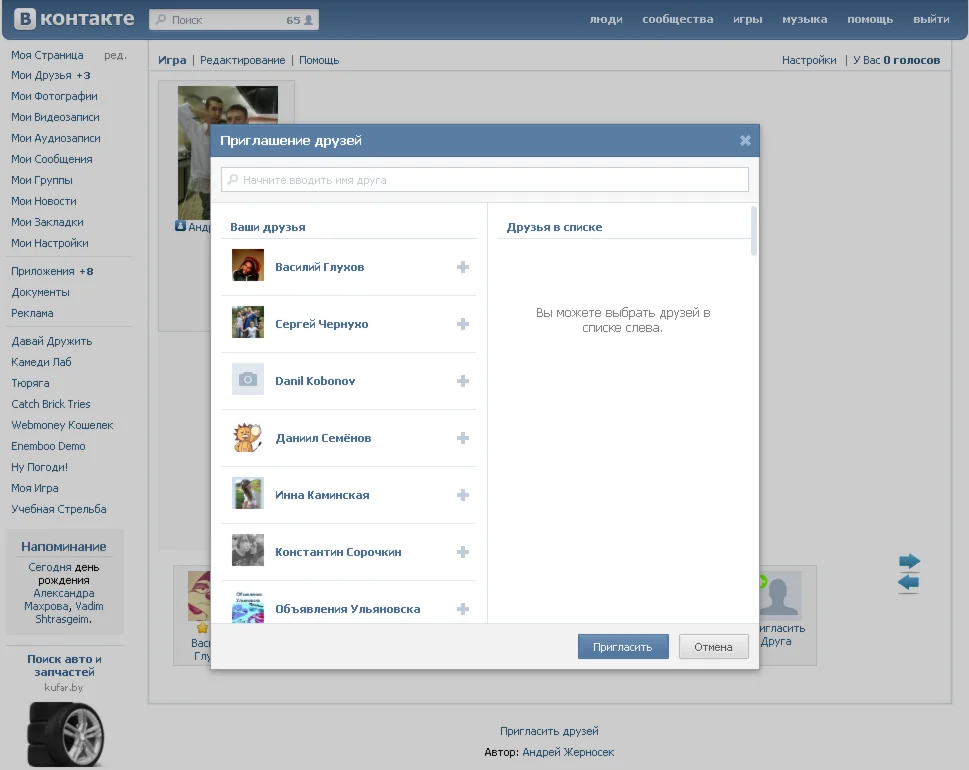Open Моя Игра app link
Viewport: 969px width, 770px height.
point(35,488)
